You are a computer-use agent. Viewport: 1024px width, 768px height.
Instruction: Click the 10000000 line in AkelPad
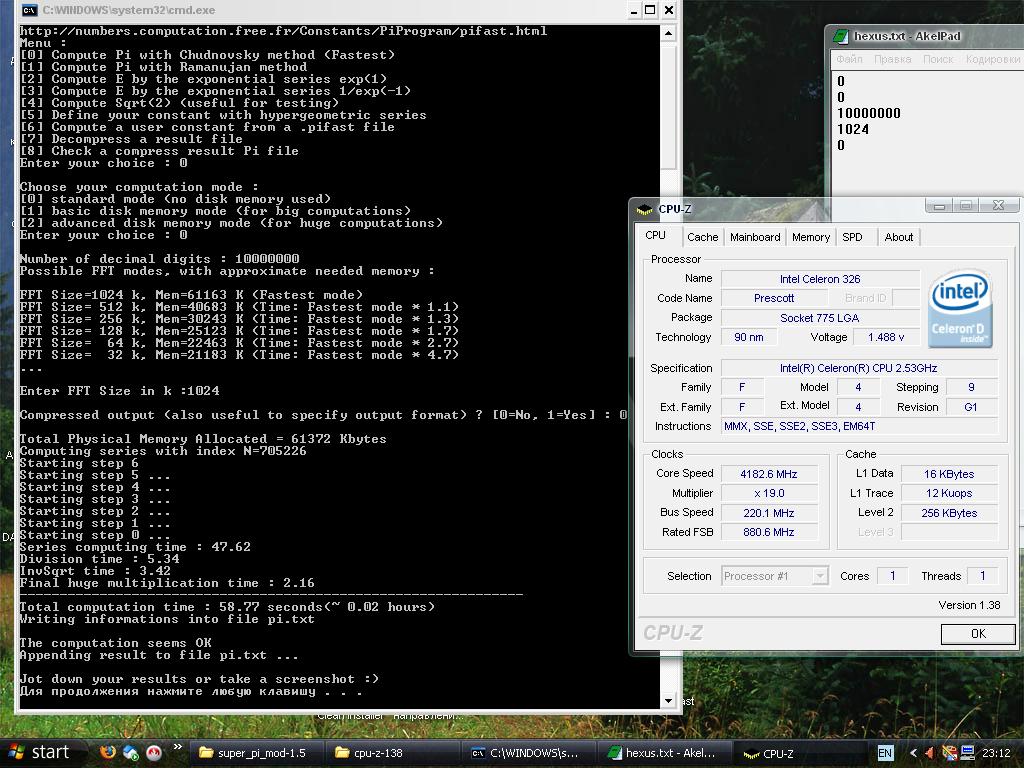pyautogui.click(x=869, y=113)
